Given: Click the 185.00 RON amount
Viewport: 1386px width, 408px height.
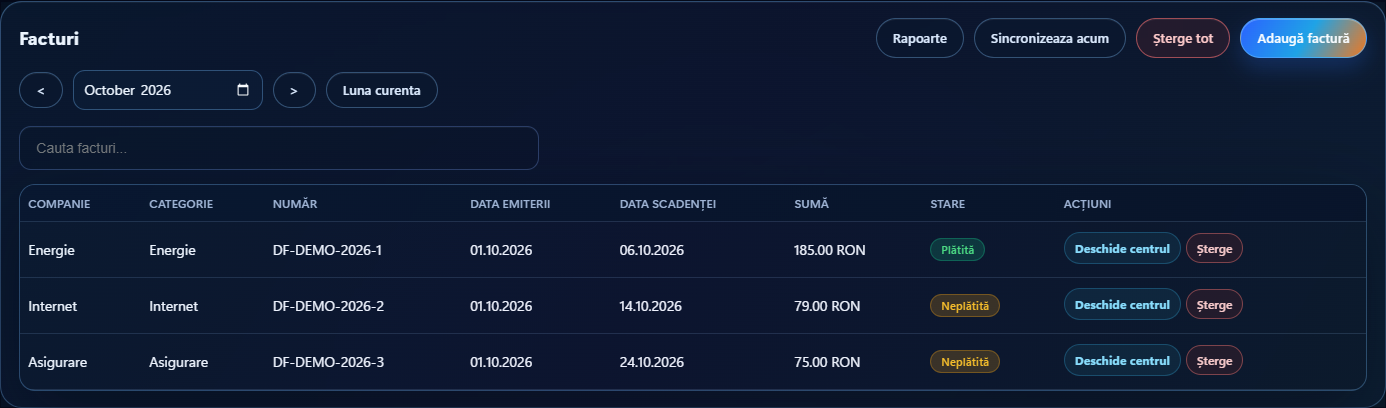Looking at the screenshot, I should pyautogui.click(x=829, y=250).
